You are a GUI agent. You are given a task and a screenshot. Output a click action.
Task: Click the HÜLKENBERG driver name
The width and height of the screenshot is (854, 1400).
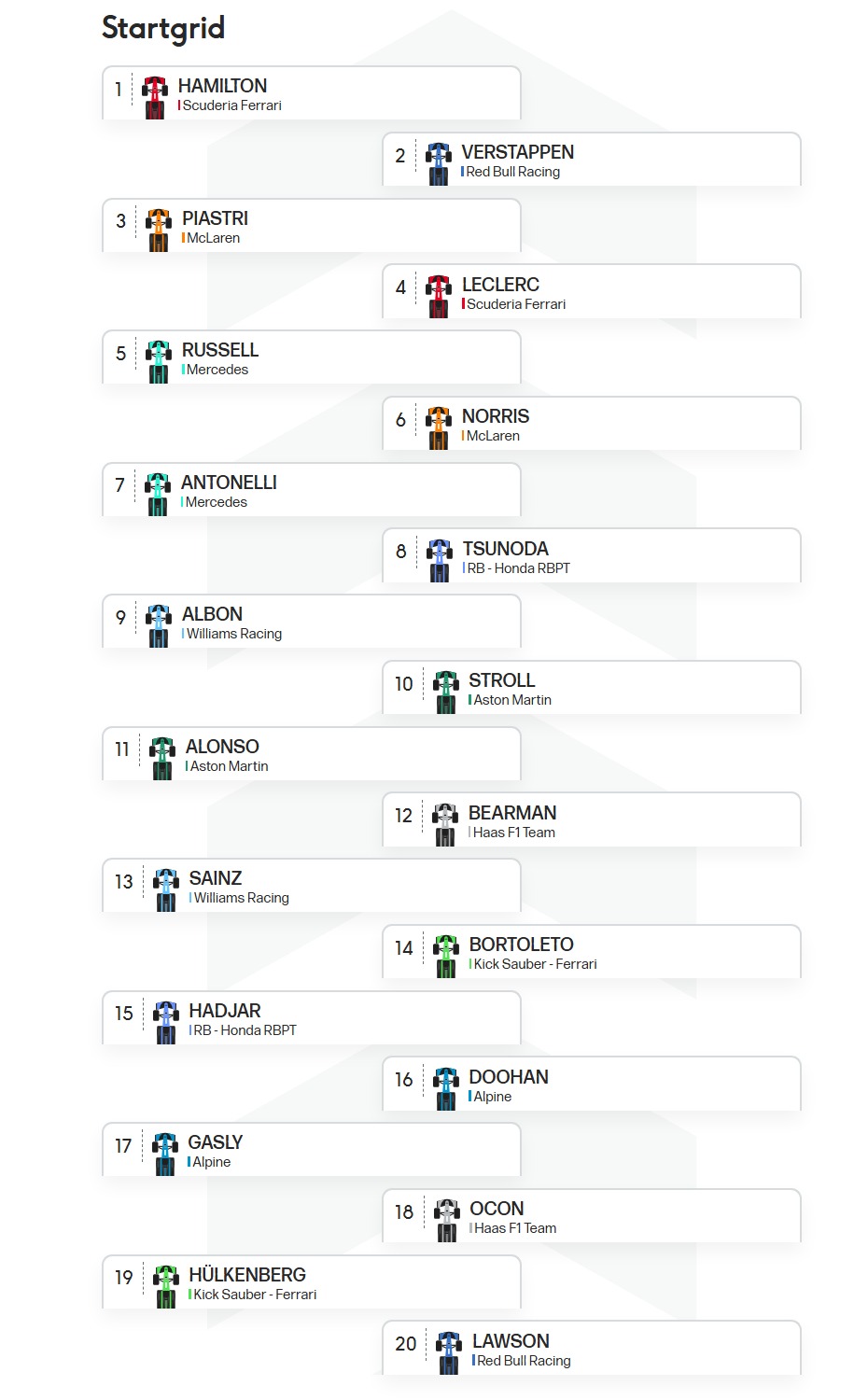(247, 1275)
